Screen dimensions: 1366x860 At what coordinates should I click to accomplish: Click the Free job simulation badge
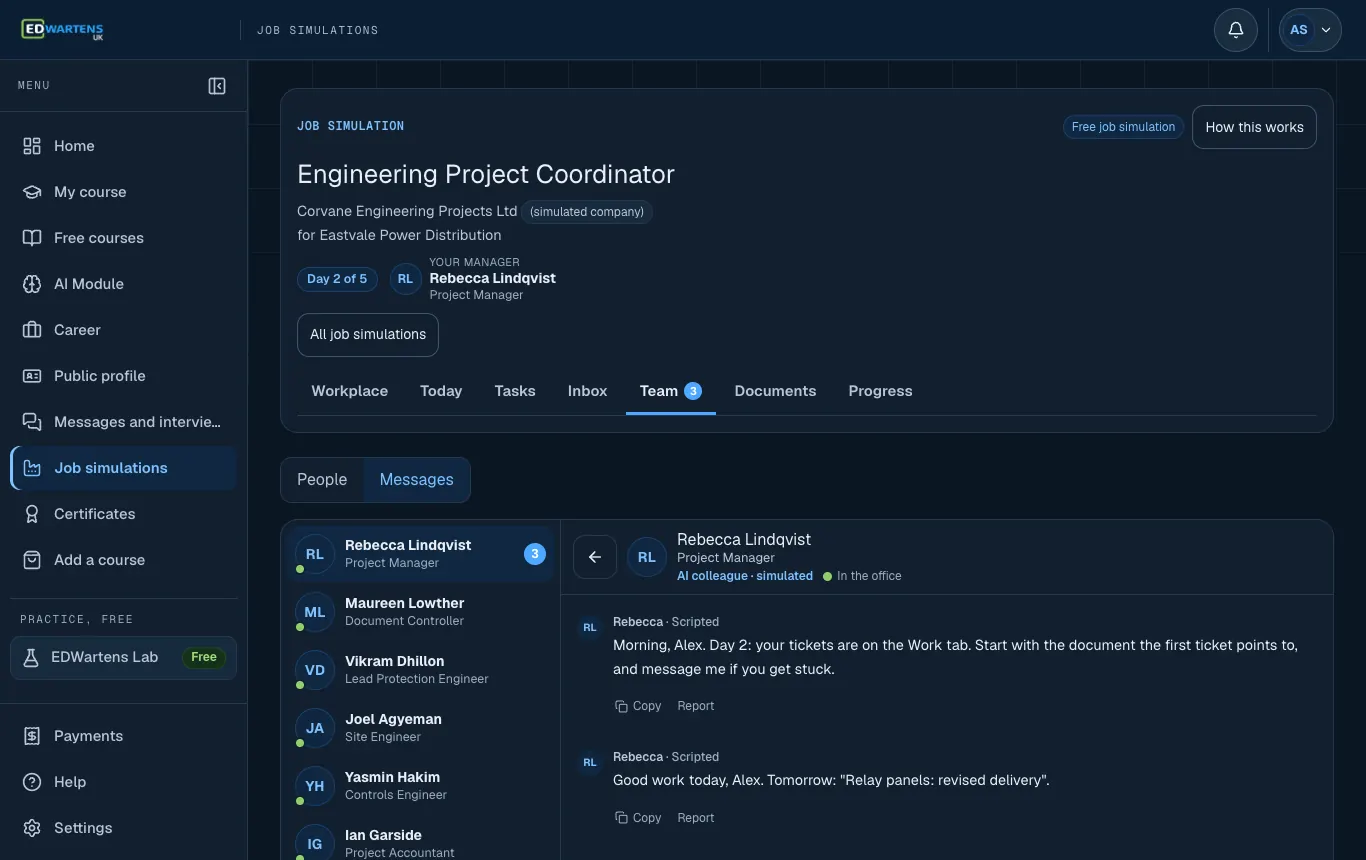pyautogui.click(x=1123, y=127)
